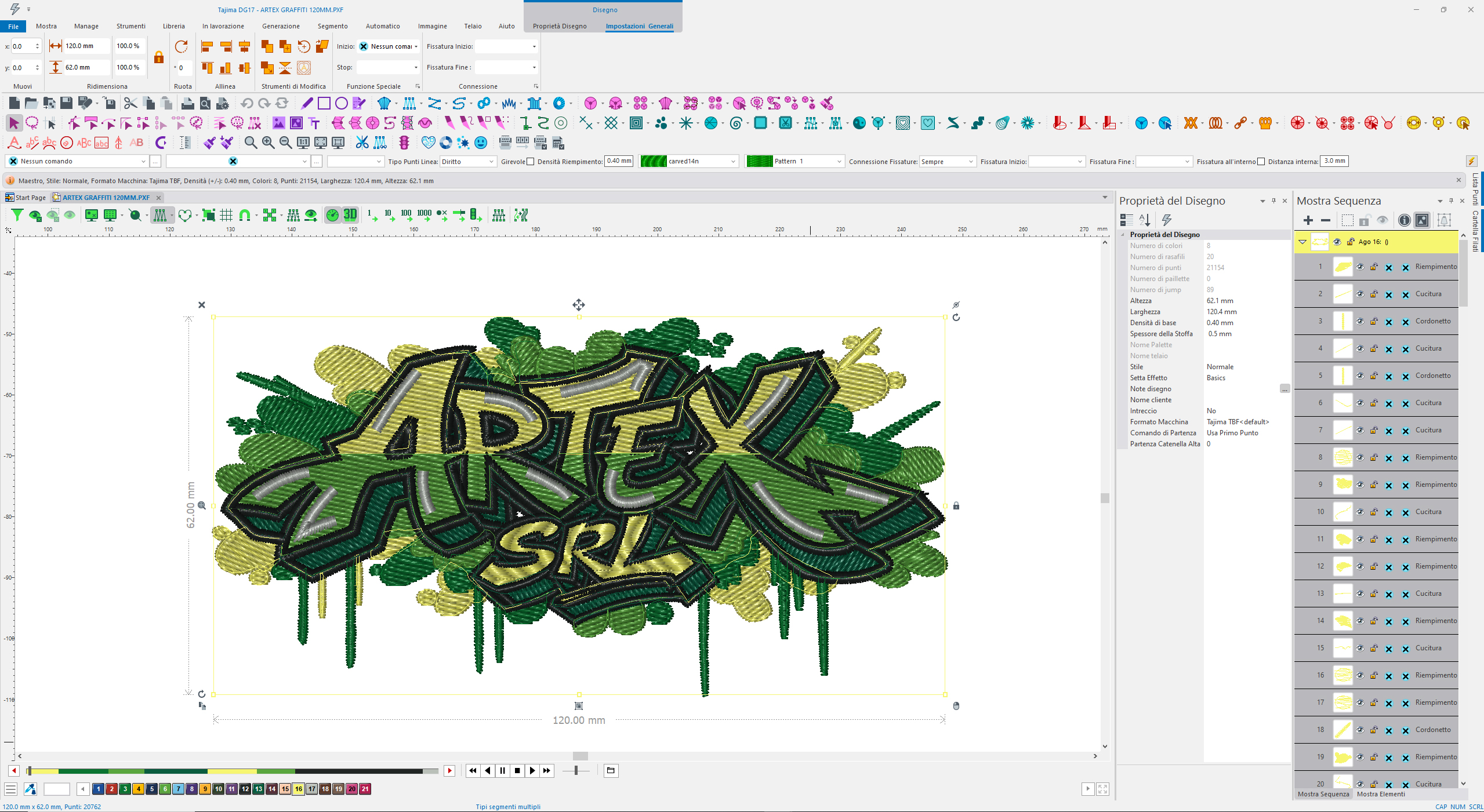Viewport: 1484px width, 812px height.
Task: Collapse the Ago 16 sequence group
Action: [x=1302, y=242]
